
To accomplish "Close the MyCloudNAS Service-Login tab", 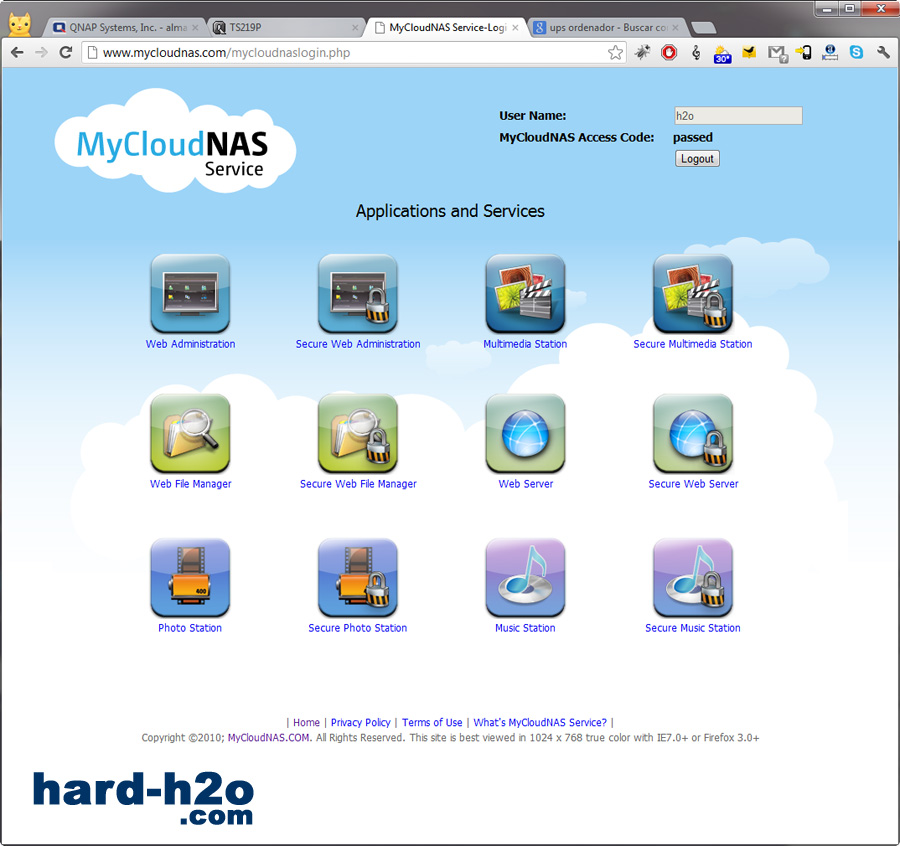I will pos(515,28).
